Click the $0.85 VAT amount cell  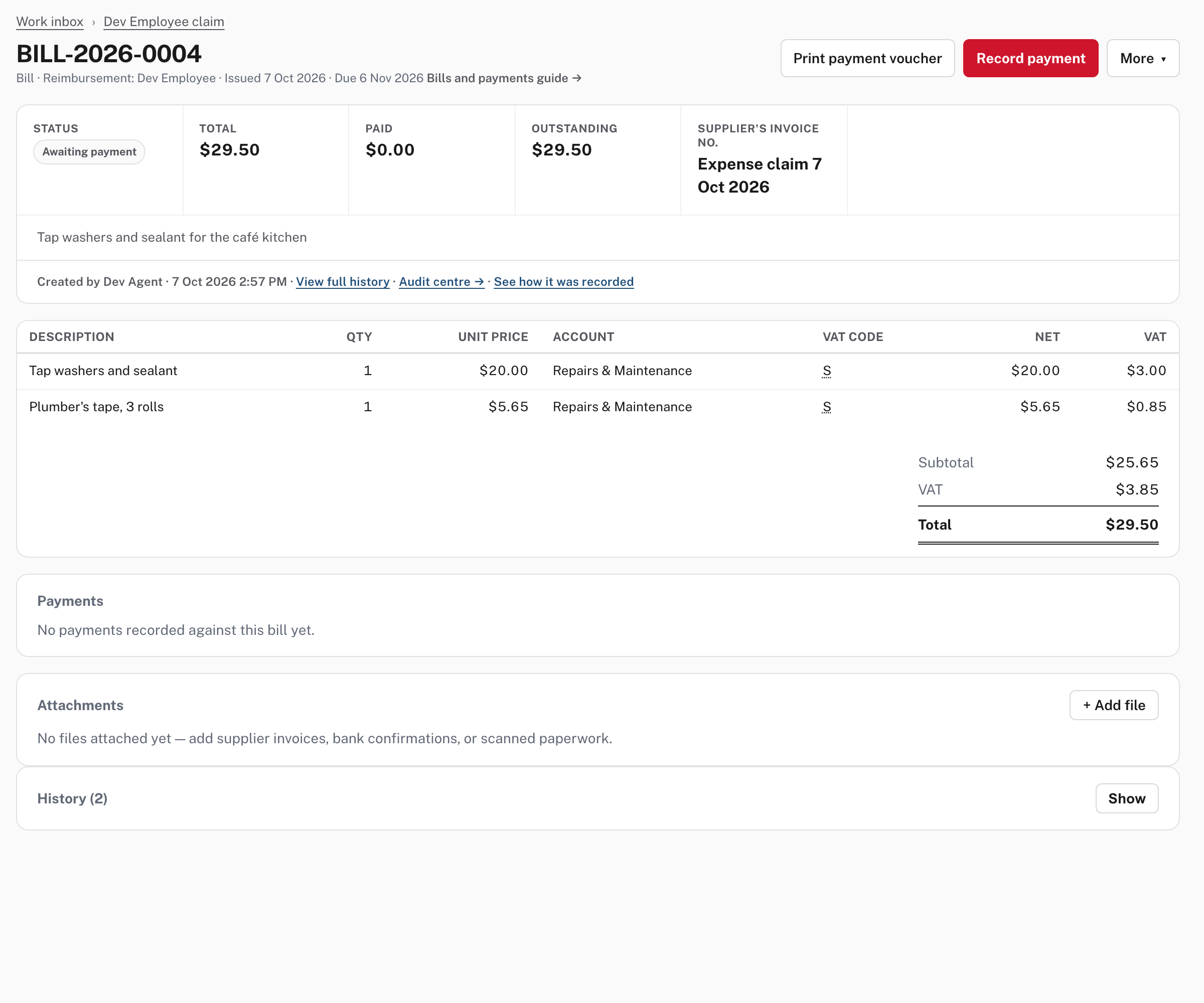tap(1146, 407)
